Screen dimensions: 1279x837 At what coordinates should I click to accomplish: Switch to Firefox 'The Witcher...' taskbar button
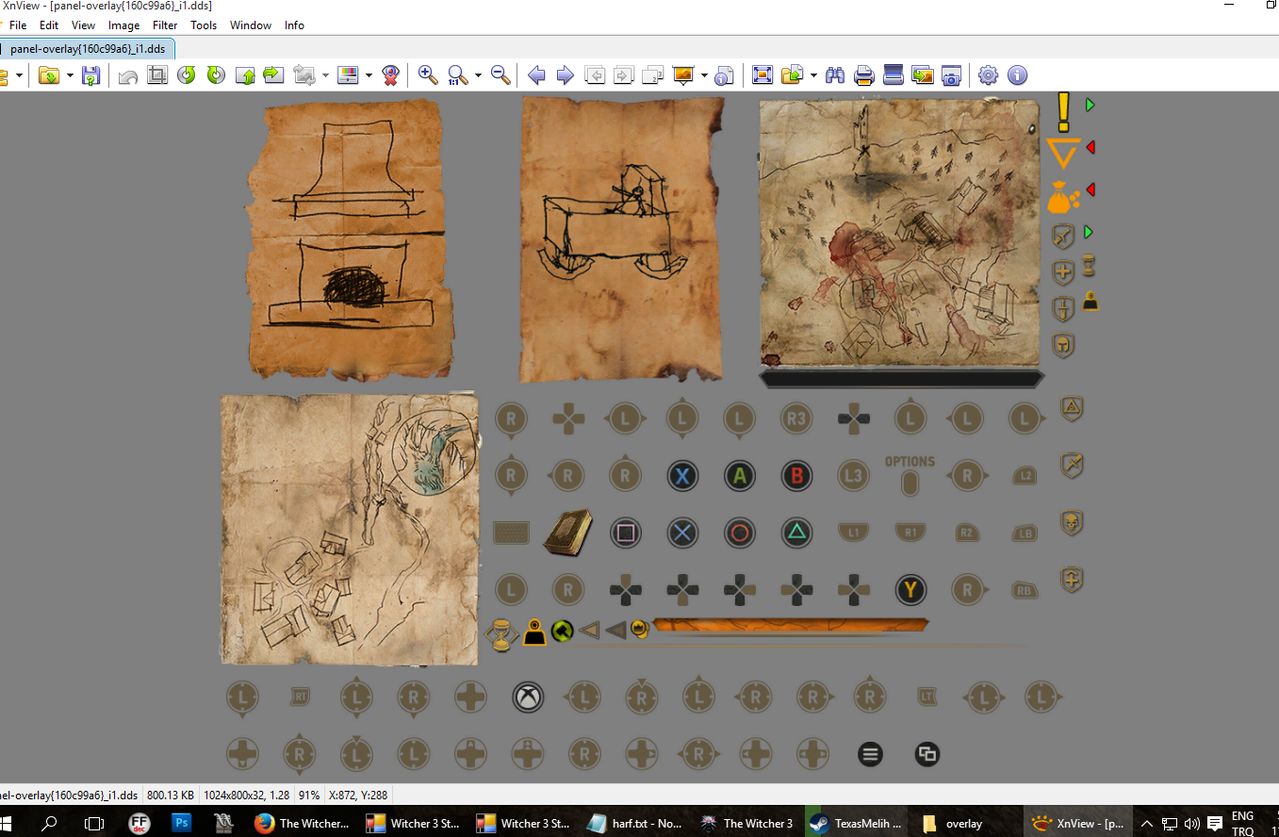[x=301, y=823]
